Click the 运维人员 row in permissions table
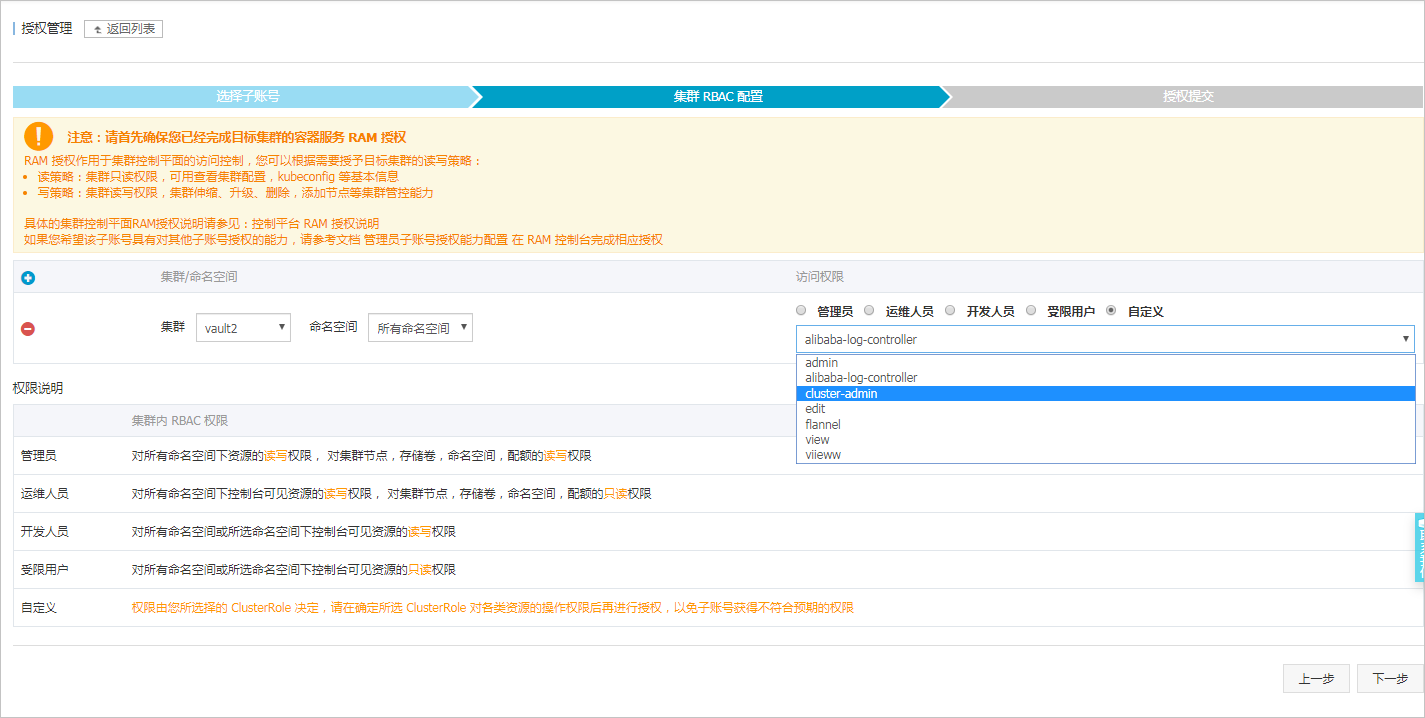This screenshot has width=1425, height=718. pos(717,494)
